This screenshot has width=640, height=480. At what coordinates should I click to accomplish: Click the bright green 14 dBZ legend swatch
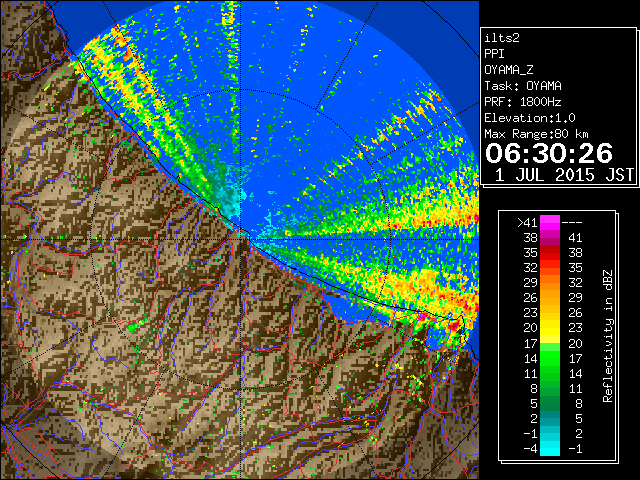pyautogui.click(x=550, y=358)
